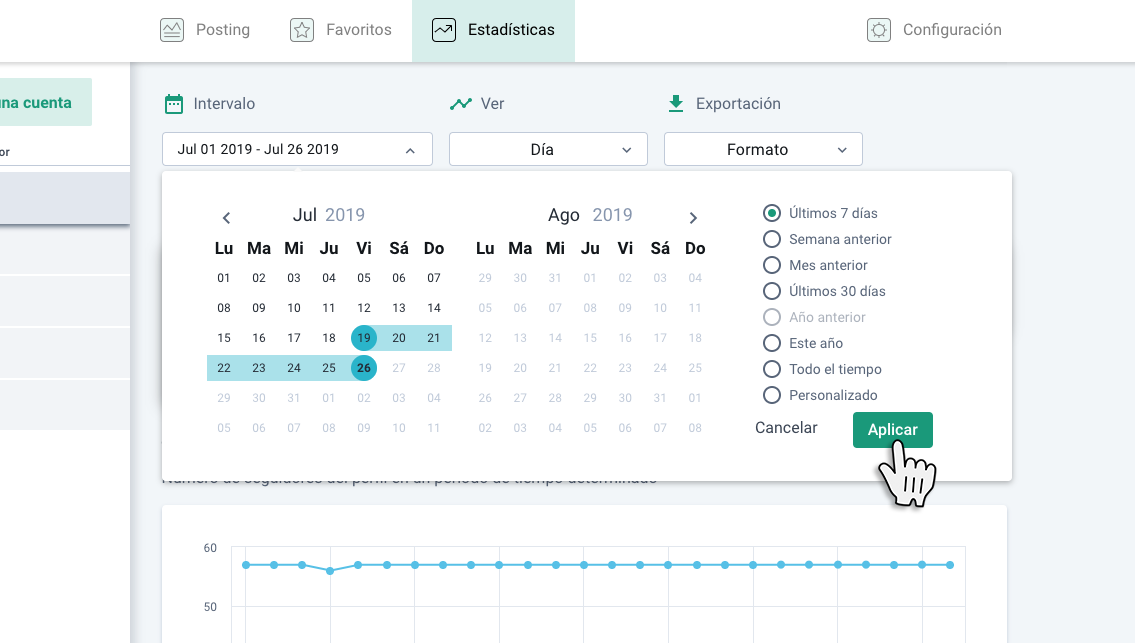Image resolution: width=1135 pixels, height=643 pixels.
Task: Click the Configuración gear icon
Action: (879, 30)
